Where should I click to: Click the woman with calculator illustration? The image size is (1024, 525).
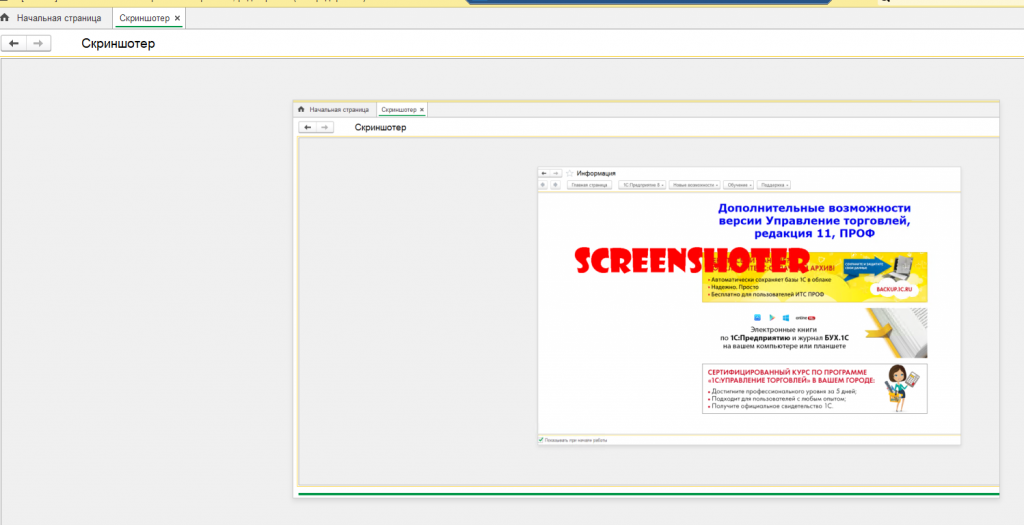pos(902,389)
